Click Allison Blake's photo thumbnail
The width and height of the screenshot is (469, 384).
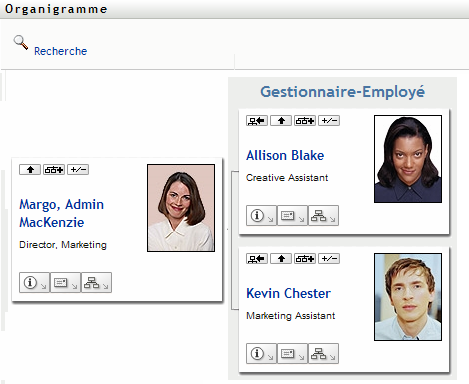(408, 159)
